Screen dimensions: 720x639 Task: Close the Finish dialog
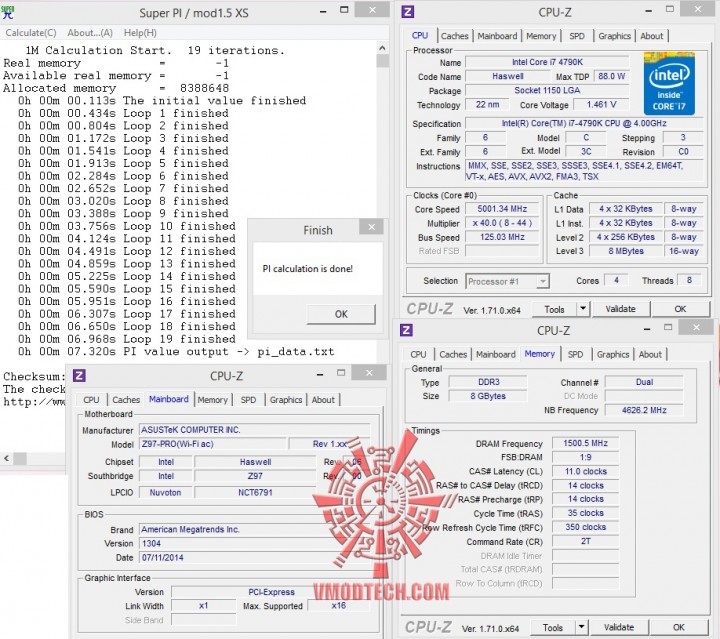point(372,227)
